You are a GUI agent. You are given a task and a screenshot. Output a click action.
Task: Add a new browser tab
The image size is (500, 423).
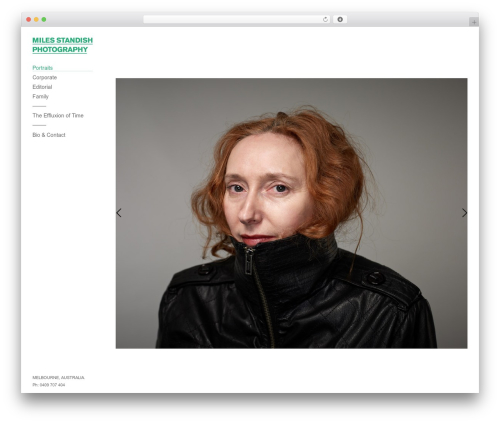coord(474,22)
